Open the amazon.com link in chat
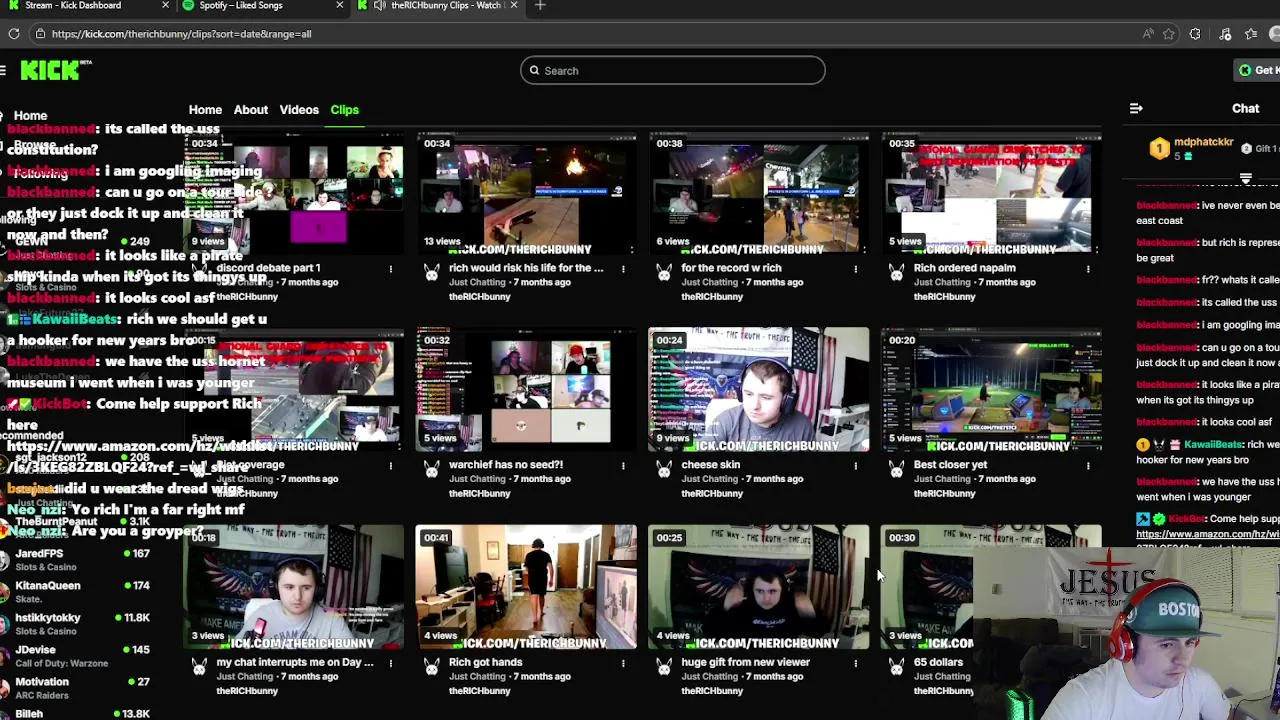The width and height of the screenshot is (1280, 720). click(x=1208, y=535)
